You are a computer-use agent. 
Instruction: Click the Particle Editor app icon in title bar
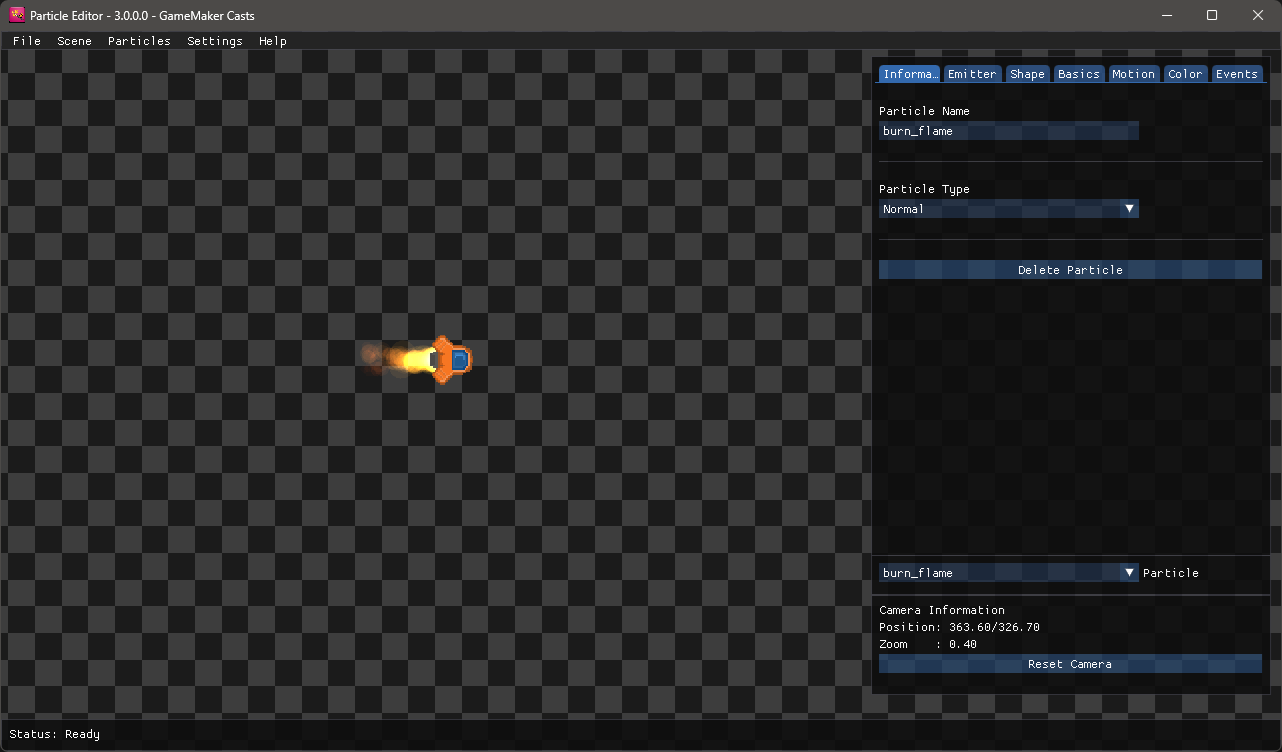(17, 15)
